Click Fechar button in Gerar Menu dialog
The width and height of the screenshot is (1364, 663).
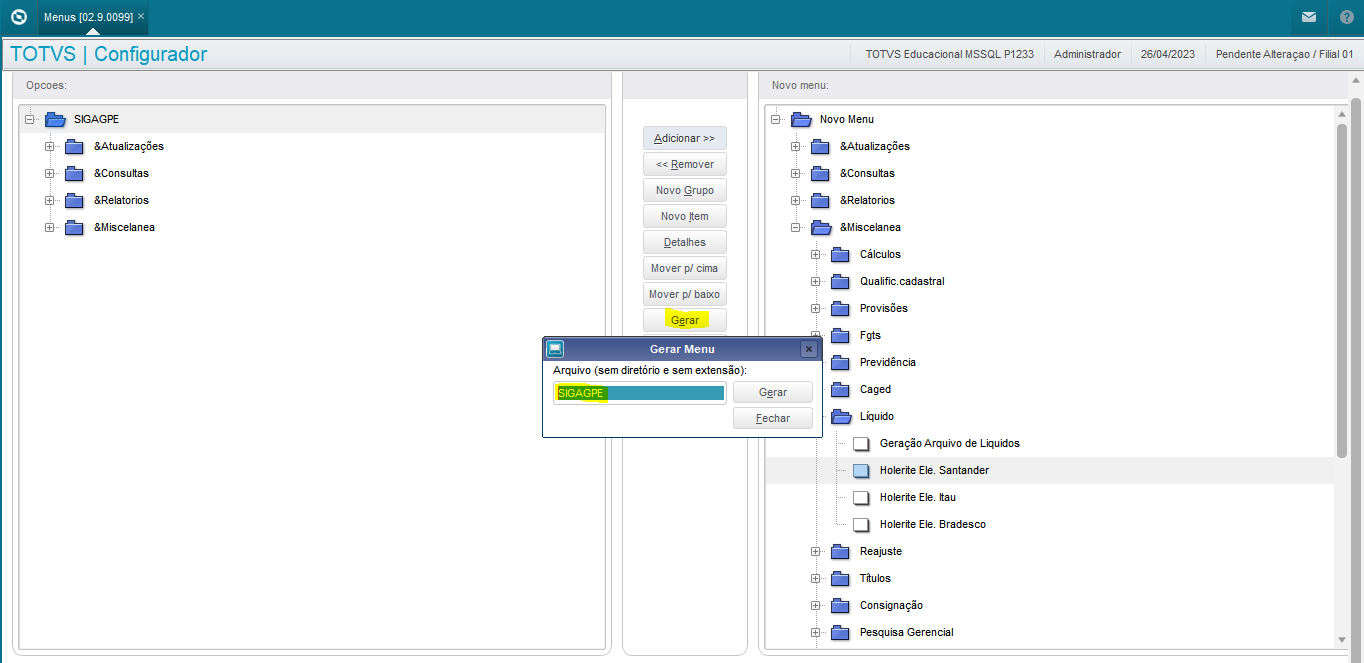click(x=773, y=418)
